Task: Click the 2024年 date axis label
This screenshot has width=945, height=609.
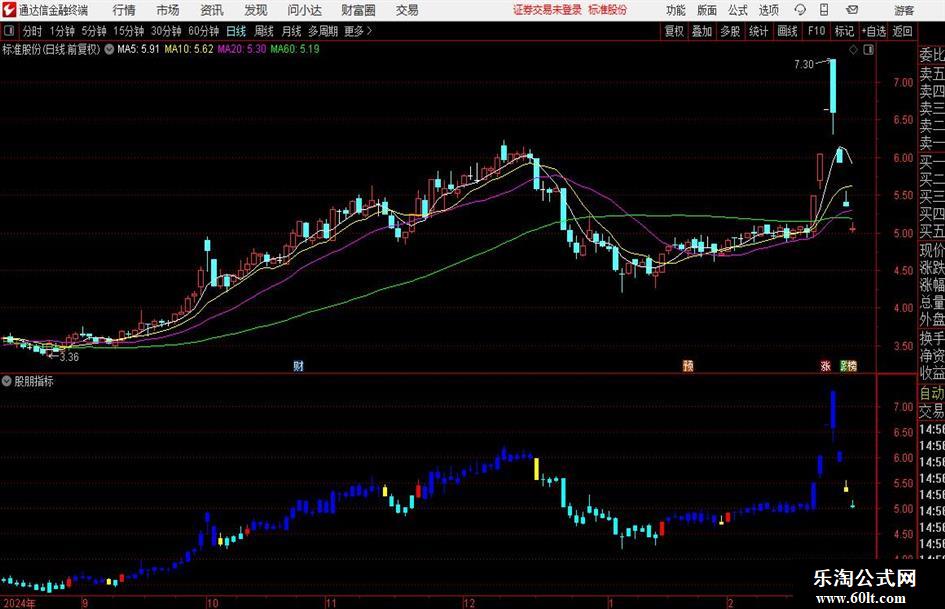Action: point(19,603)
